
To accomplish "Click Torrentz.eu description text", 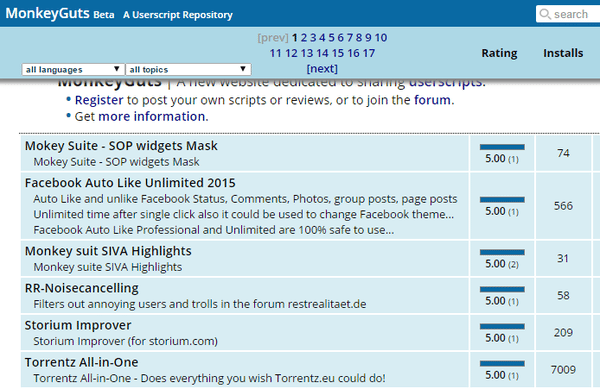I will (x=209, y=378).
